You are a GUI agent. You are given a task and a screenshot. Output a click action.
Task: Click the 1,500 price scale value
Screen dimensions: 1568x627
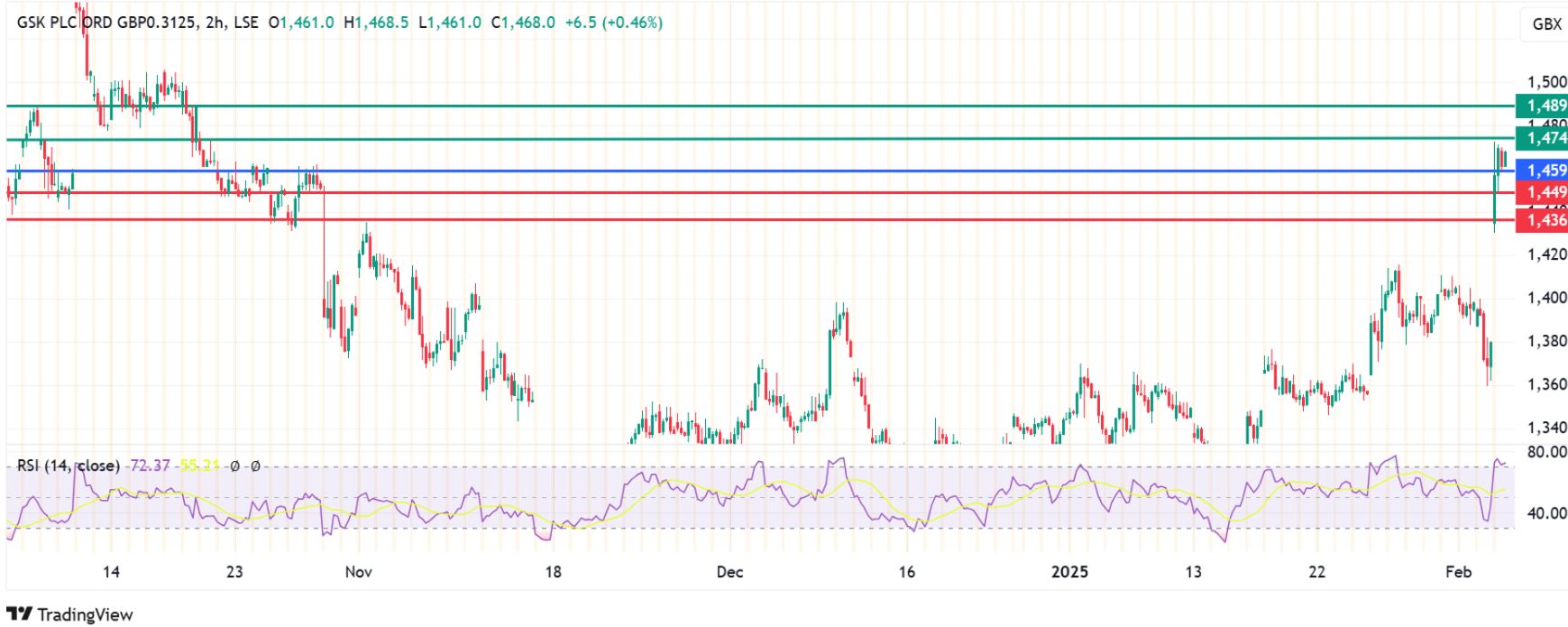click(x=1545, y=82)
